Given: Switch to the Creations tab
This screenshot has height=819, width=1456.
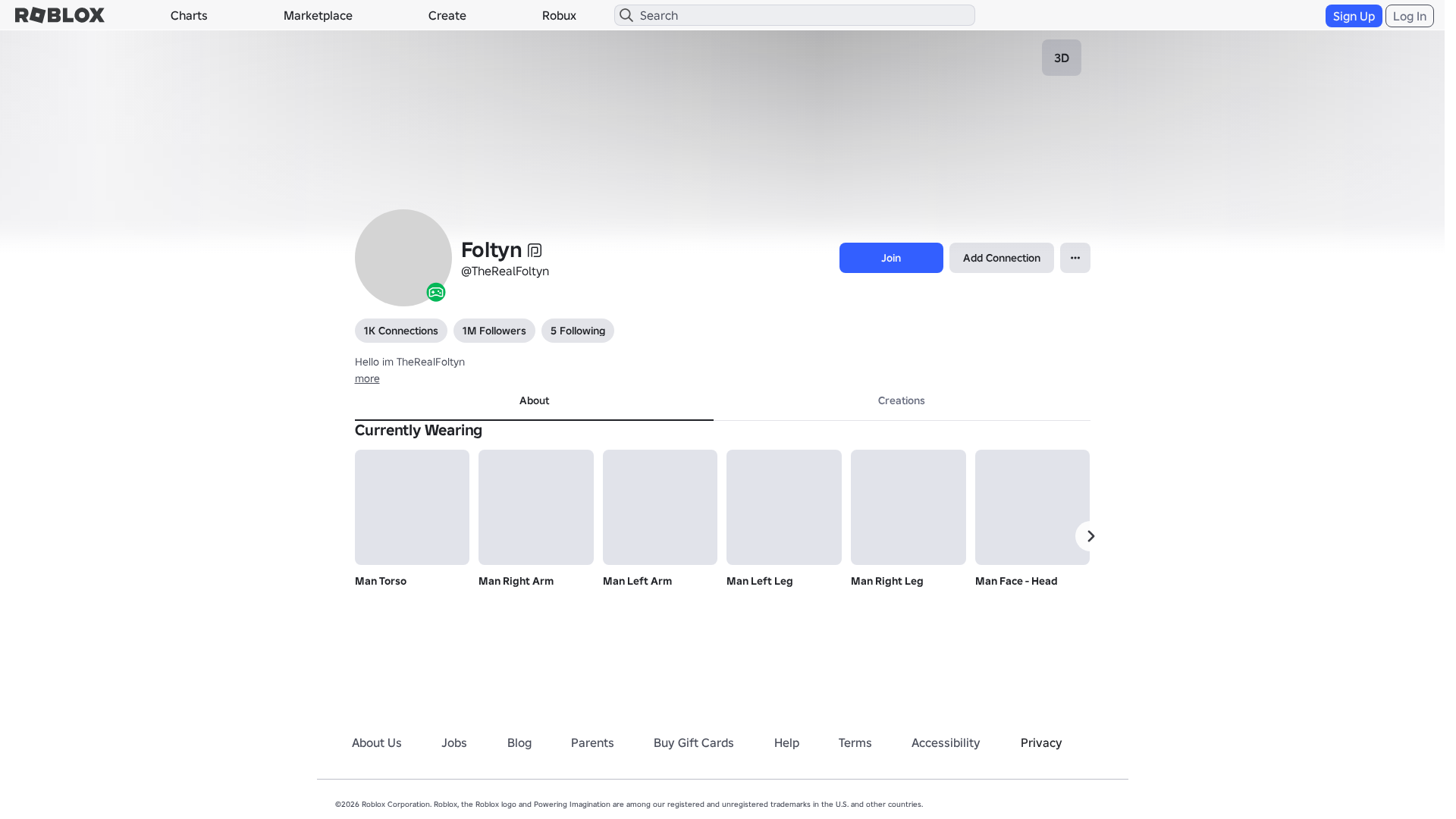Looking at the screenshot, I should 902,400.
